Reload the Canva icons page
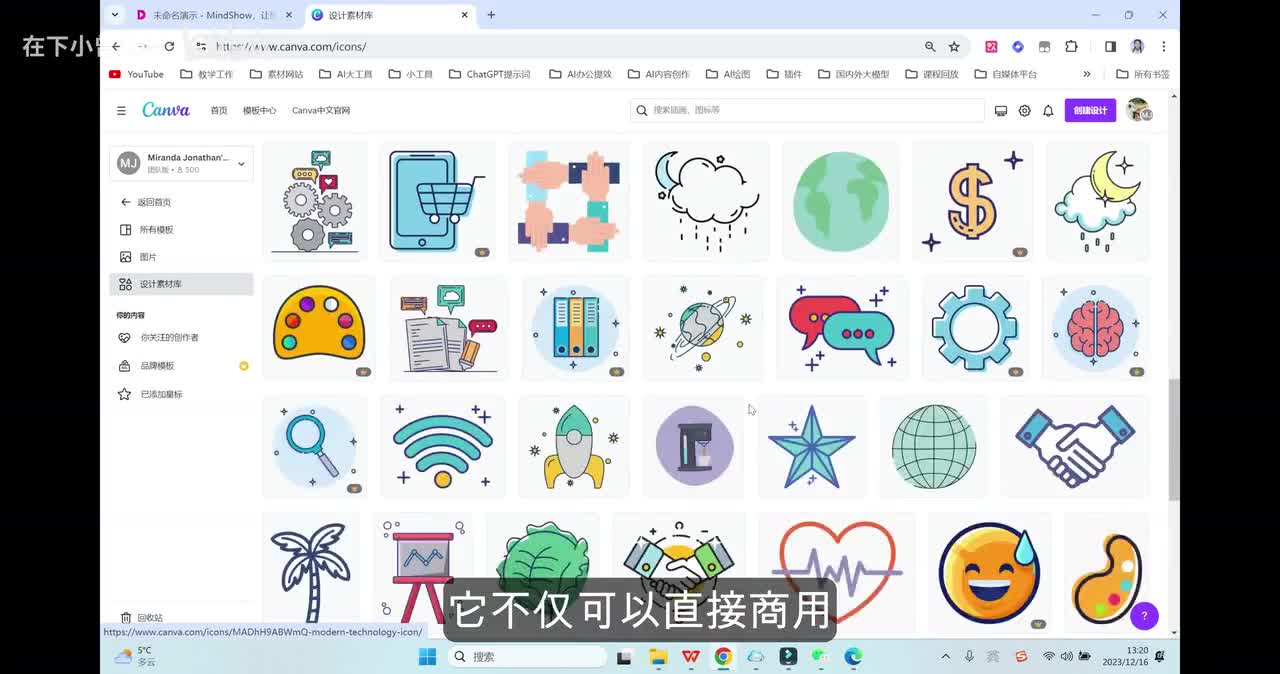 point(169,47)
